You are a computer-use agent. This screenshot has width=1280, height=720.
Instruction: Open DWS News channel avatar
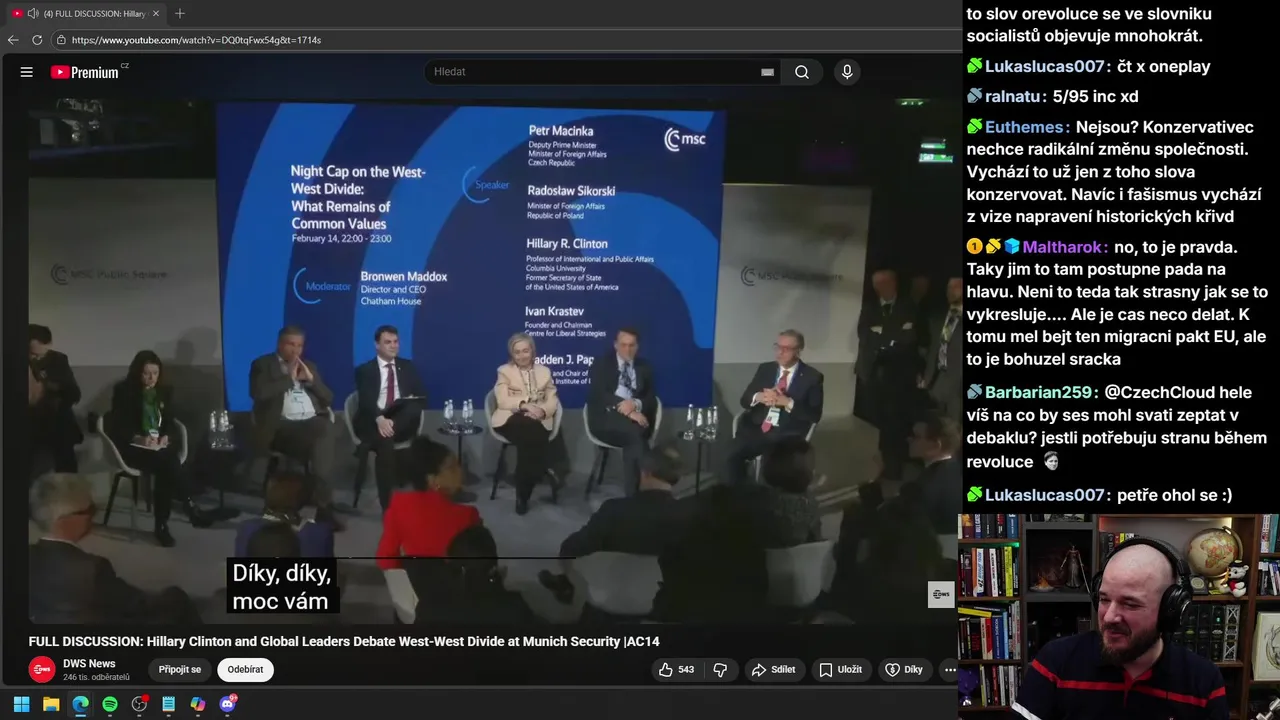pos(41,670)
